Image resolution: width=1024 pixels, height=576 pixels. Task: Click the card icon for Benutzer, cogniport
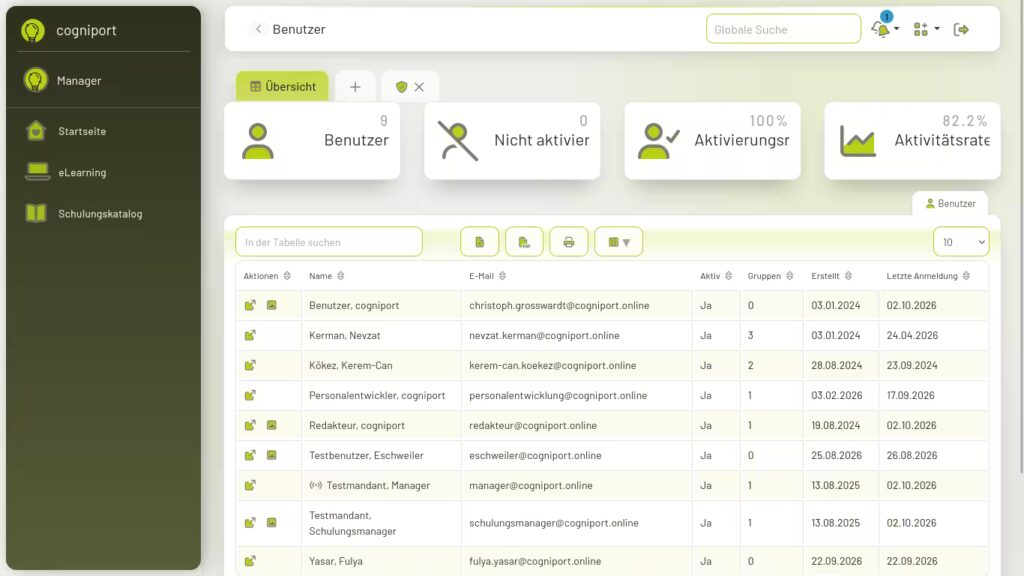pos(272,305)
